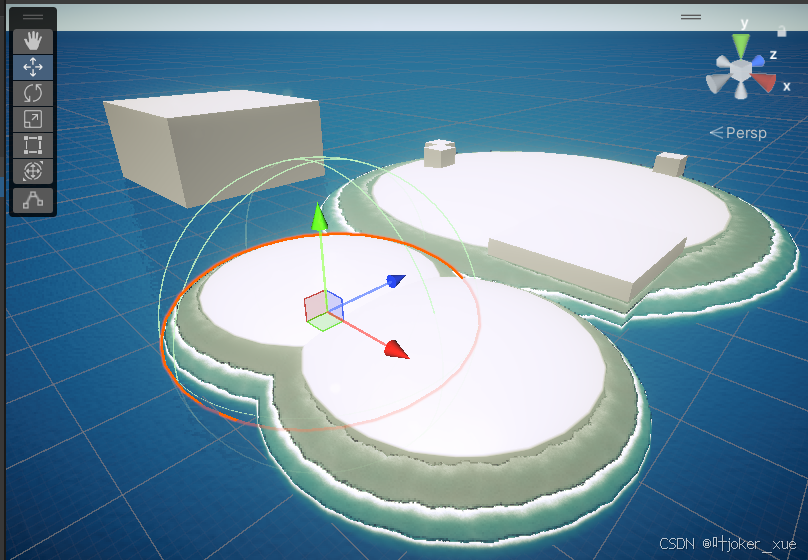Click the tools overlay drag handle
The width and height of the screenshot is (808, 560).
tap(33, 17)
